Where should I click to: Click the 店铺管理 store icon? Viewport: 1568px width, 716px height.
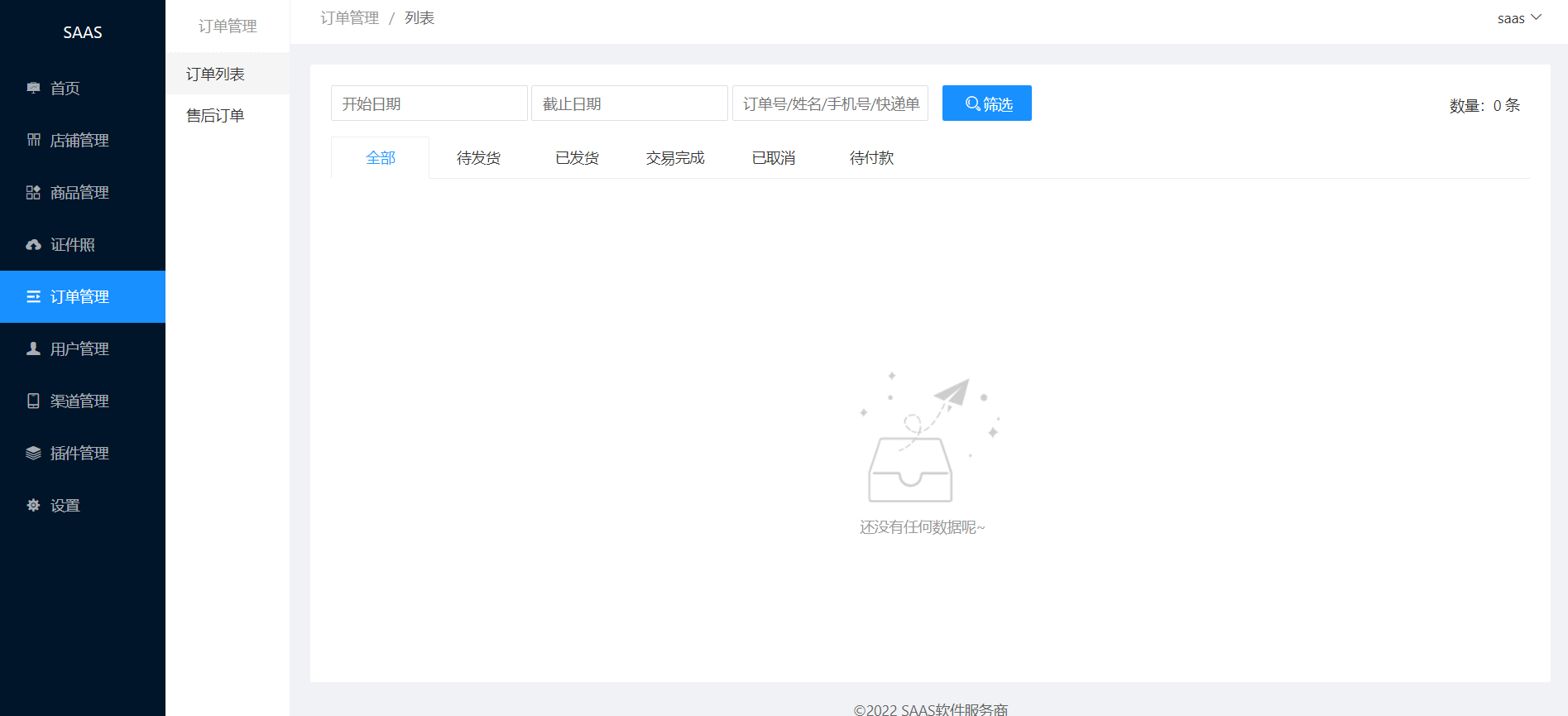click(x=33, y=140)
